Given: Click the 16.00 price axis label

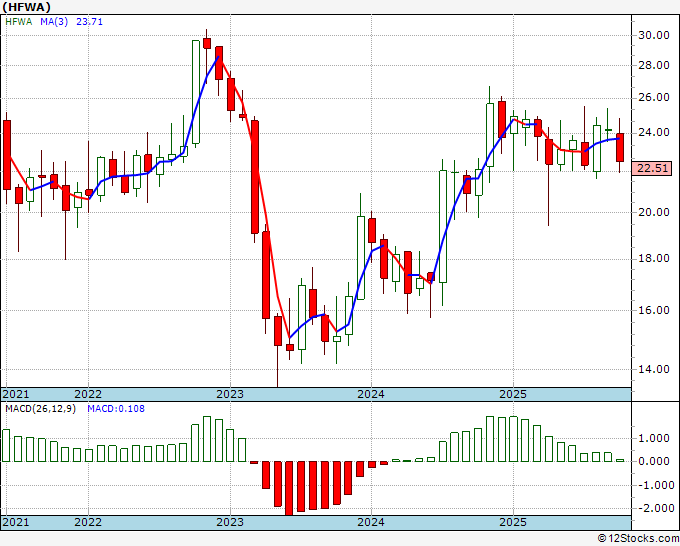Looking at the screenshot, I should [x=654, y=310].
